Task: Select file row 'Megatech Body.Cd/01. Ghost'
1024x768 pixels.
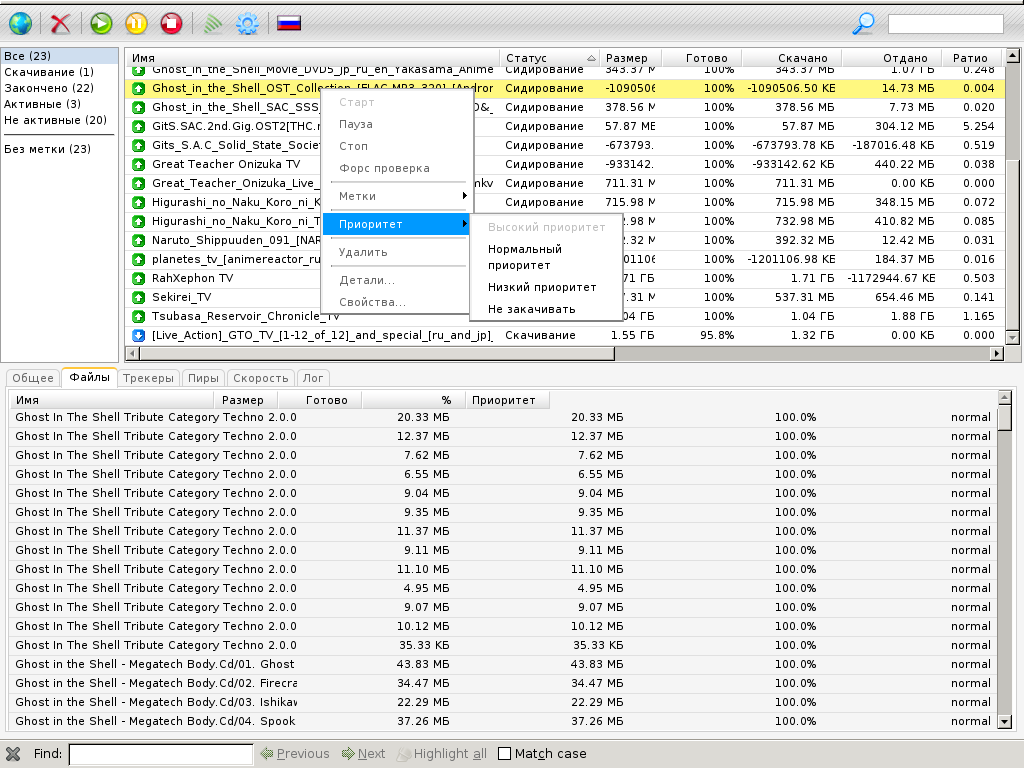Action: [503, 664]
